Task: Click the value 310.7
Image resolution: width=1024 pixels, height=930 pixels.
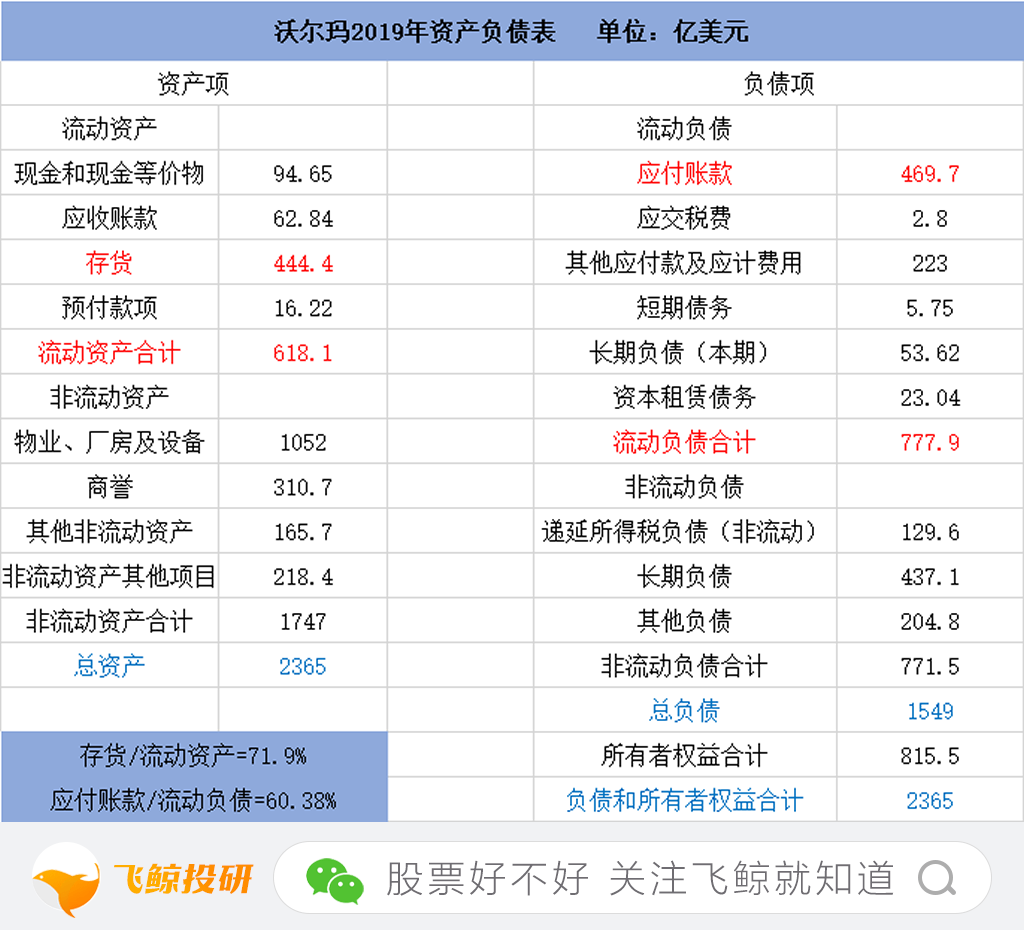Action: pyautogui.click(x=303, y=488)
